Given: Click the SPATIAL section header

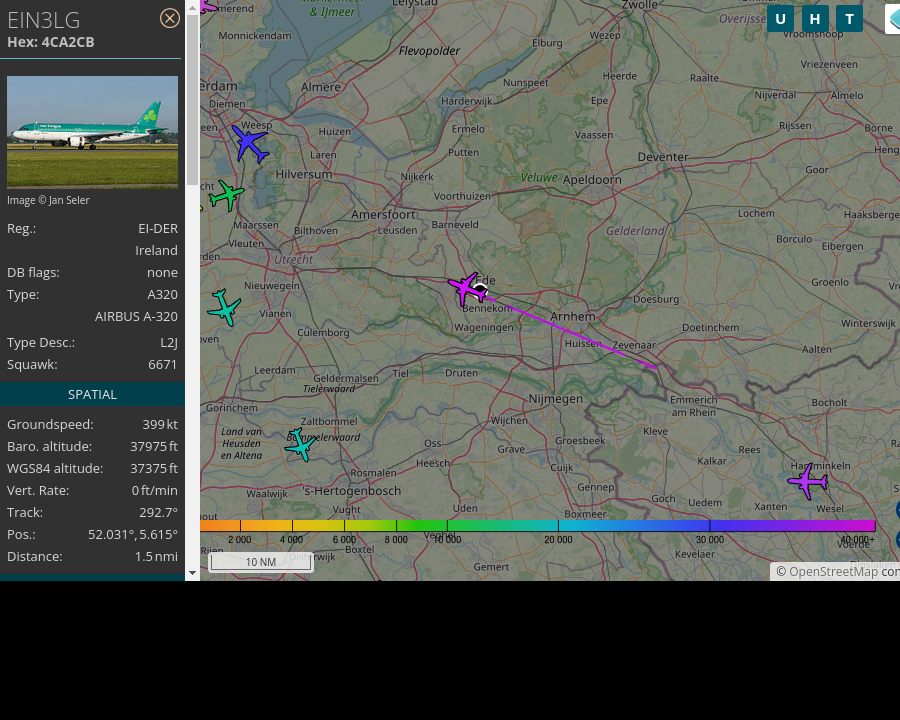Looking at the screenshot, I should (x=92, y=394).
